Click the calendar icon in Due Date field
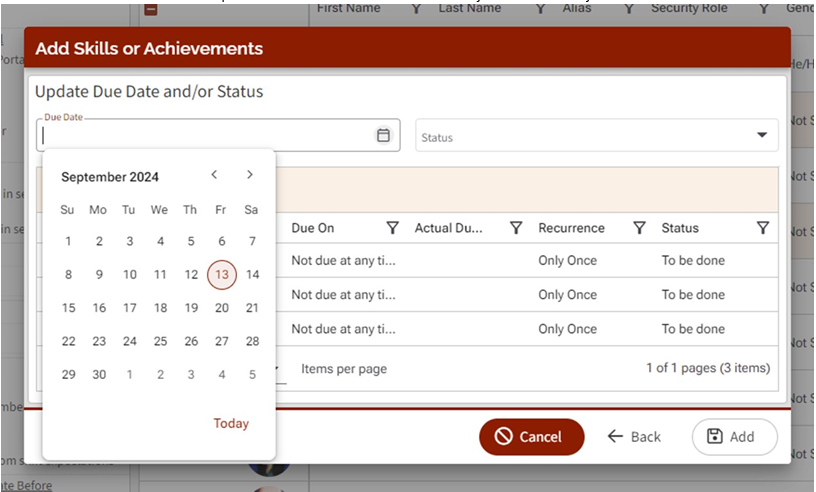 coord(383,136)
